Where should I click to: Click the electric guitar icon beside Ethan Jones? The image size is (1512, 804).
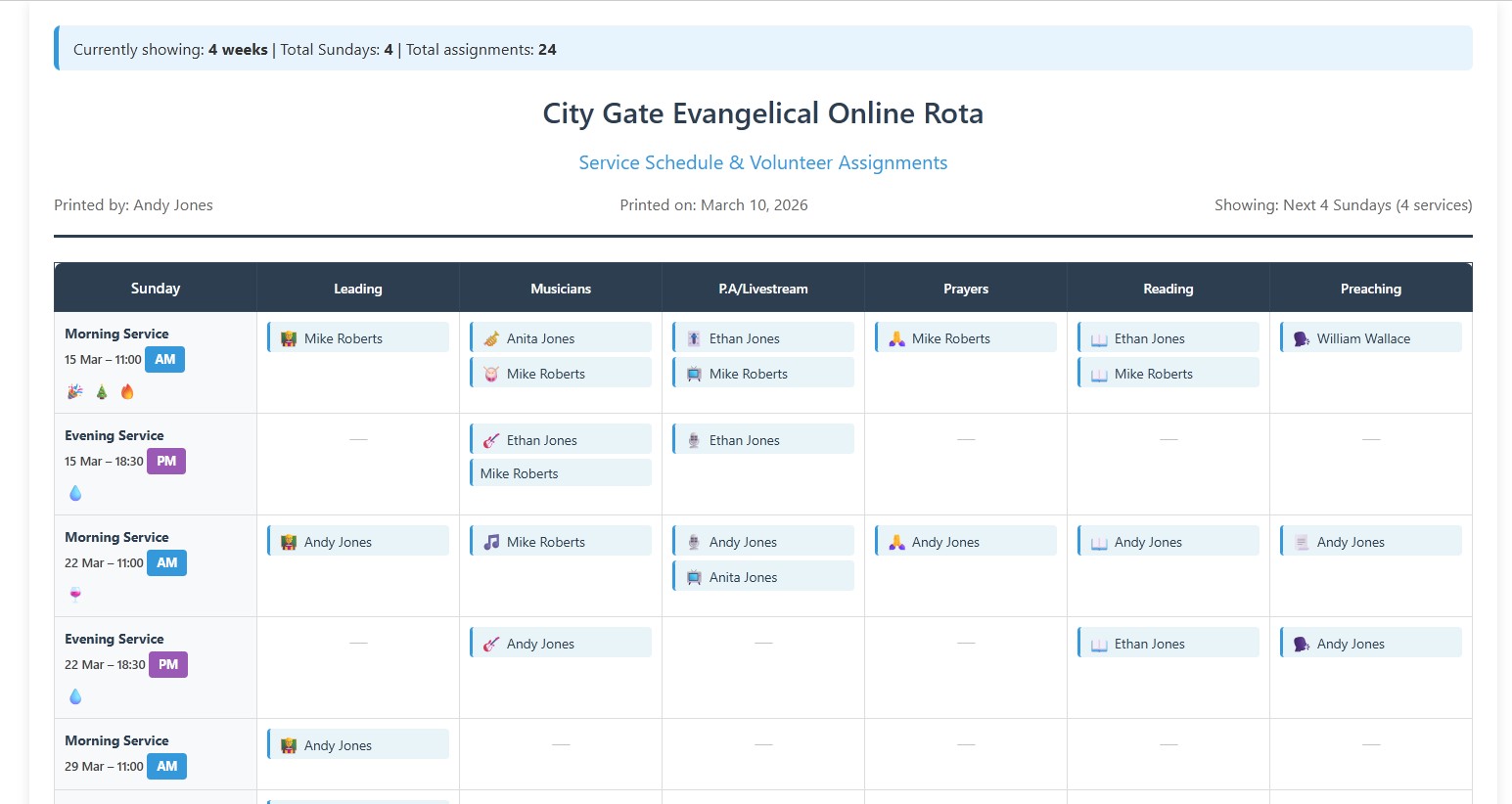pos(490,439)
